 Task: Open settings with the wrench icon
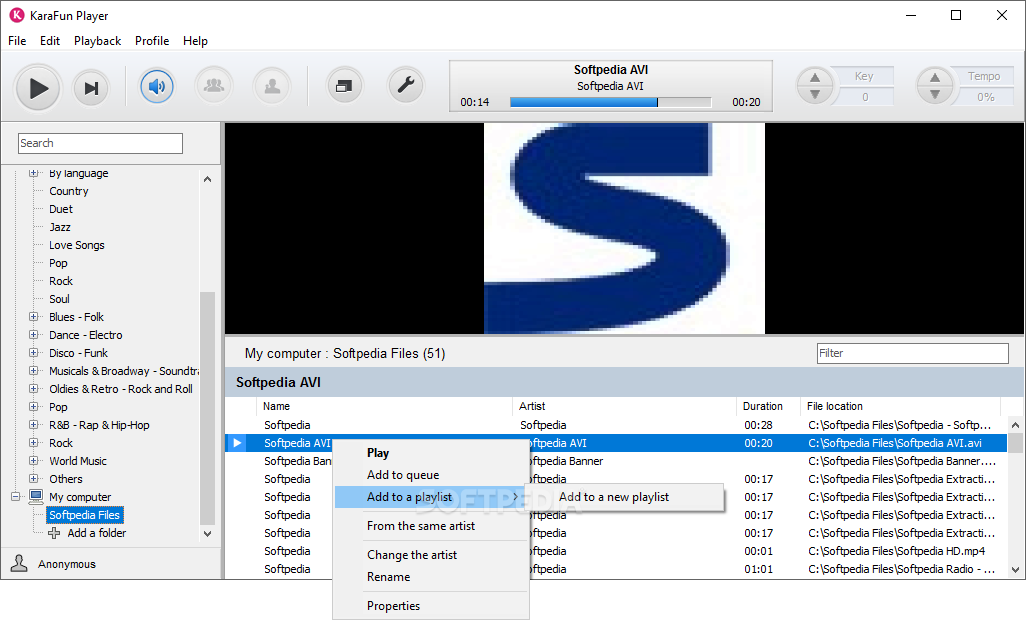pyautogui.click(x=406, y=86)
